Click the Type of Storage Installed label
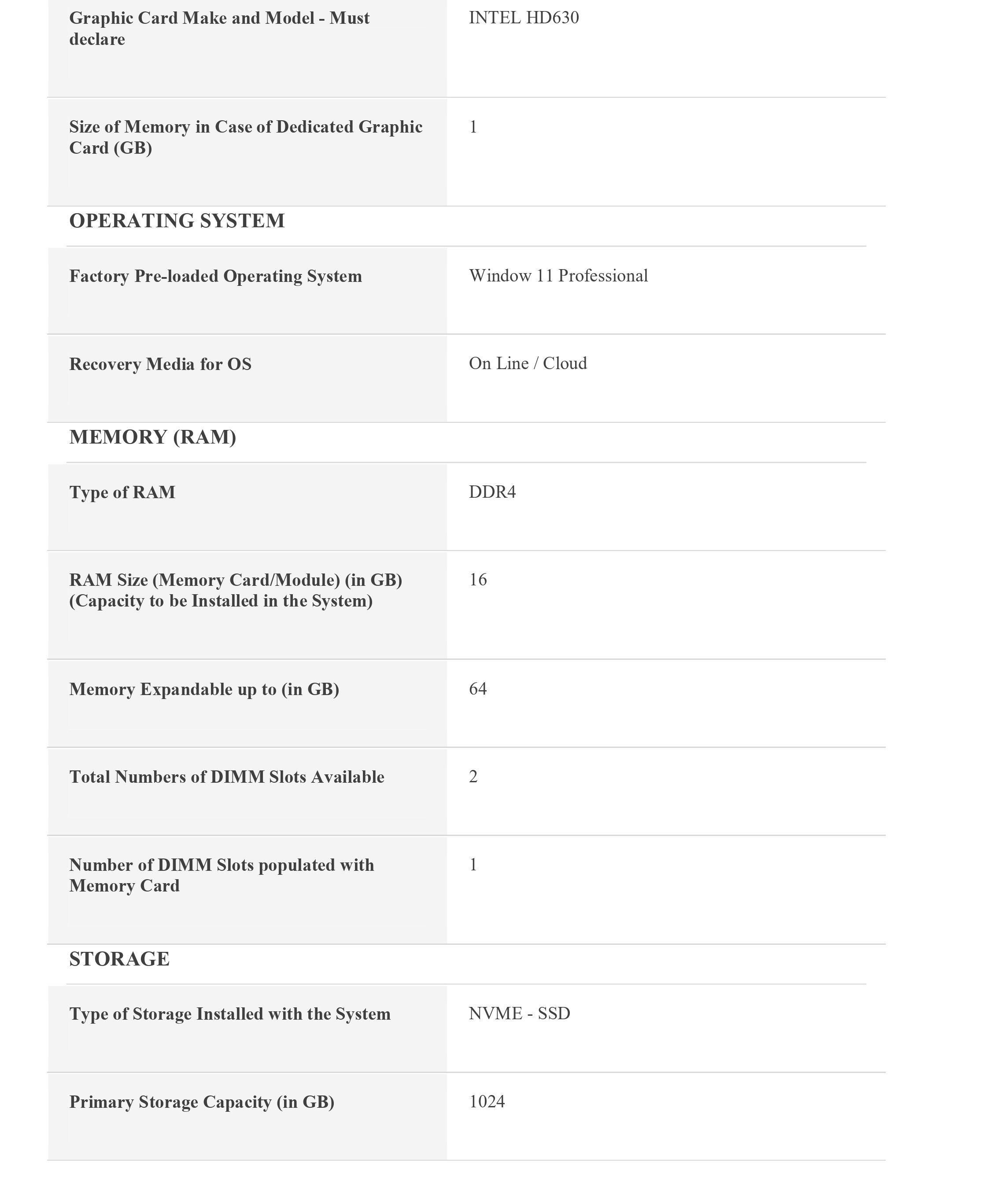 230,1014
